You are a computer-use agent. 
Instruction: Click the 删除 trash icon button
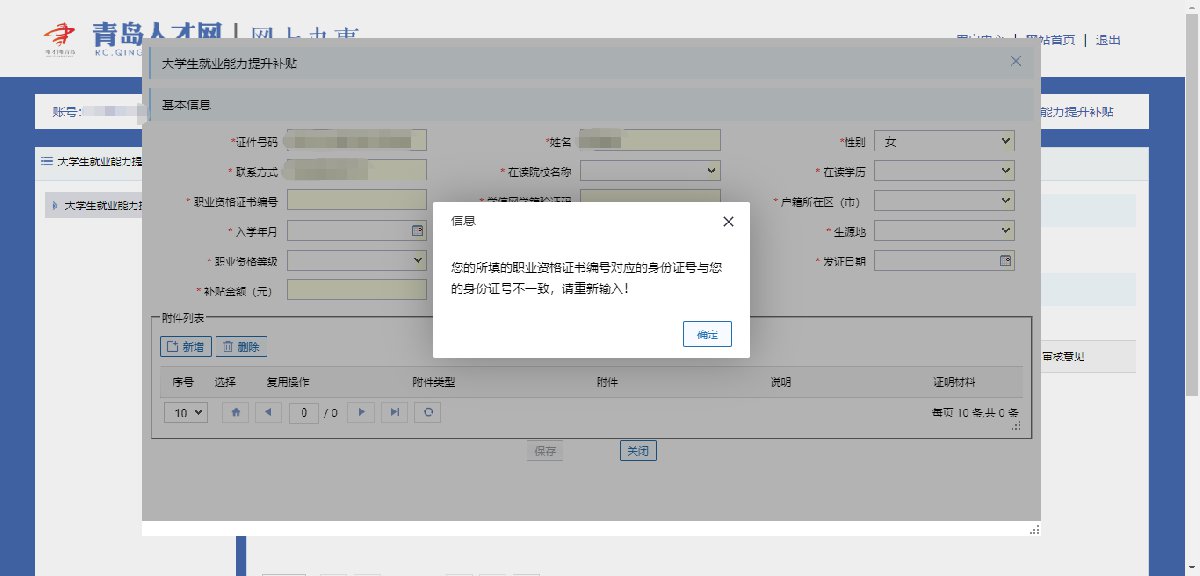241,346
